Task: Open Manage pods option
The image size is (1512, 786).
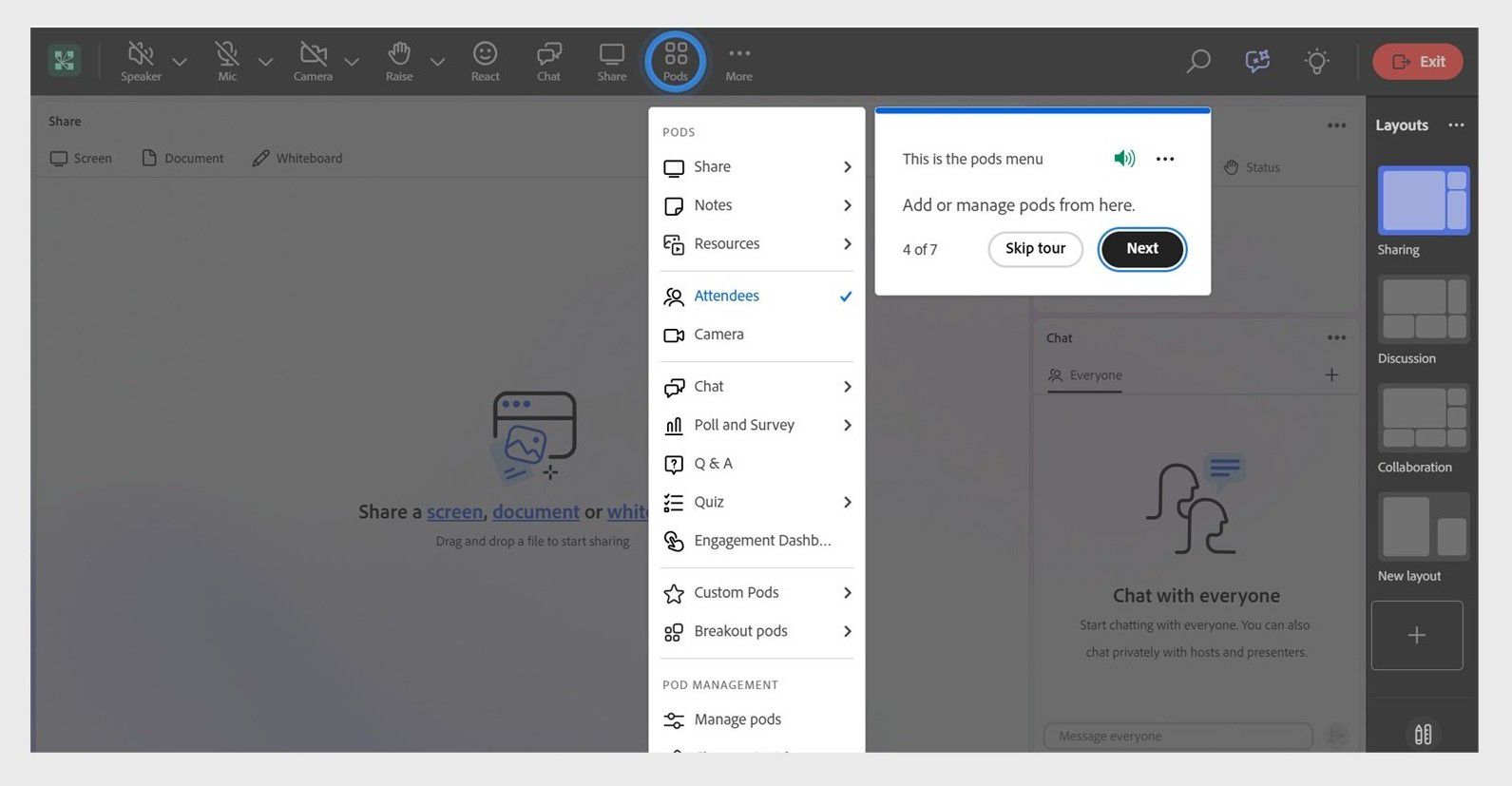Action: pos(757,720)
